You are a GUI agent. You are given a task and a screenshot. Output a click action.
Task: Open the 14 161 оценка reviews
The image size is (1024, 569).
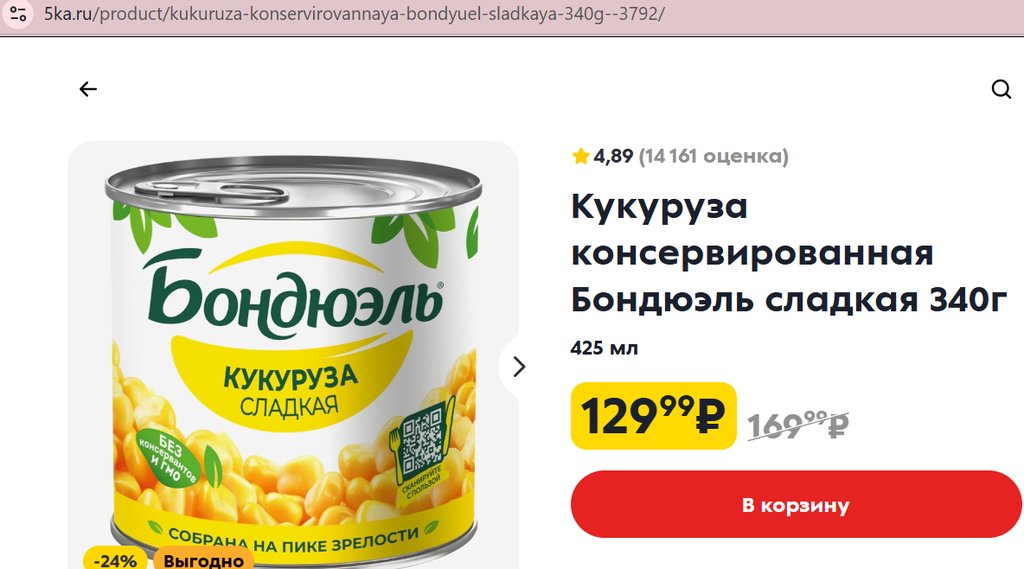pos(714,156)
